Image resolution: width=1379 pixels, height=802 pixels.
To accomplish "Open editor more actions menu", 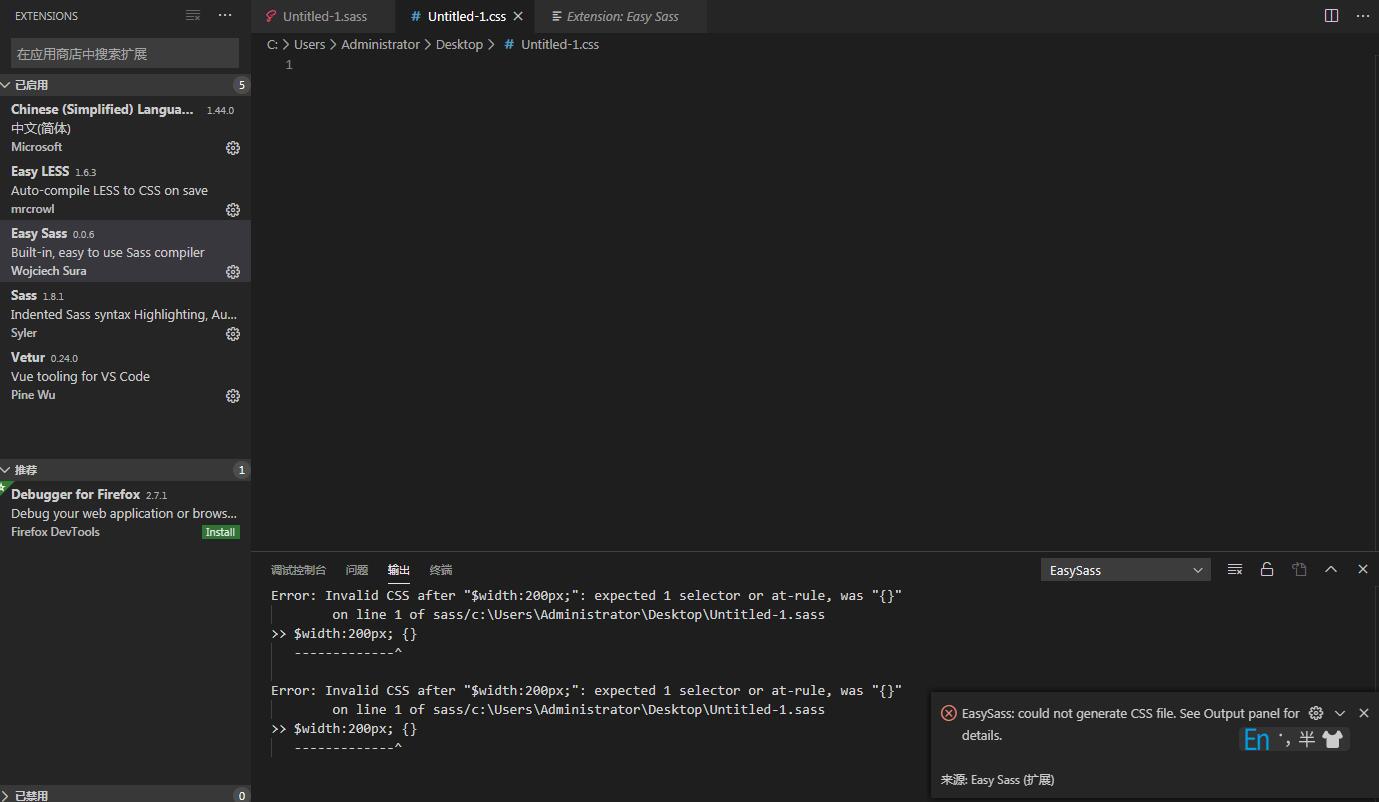I will (x=1362, y=16).
